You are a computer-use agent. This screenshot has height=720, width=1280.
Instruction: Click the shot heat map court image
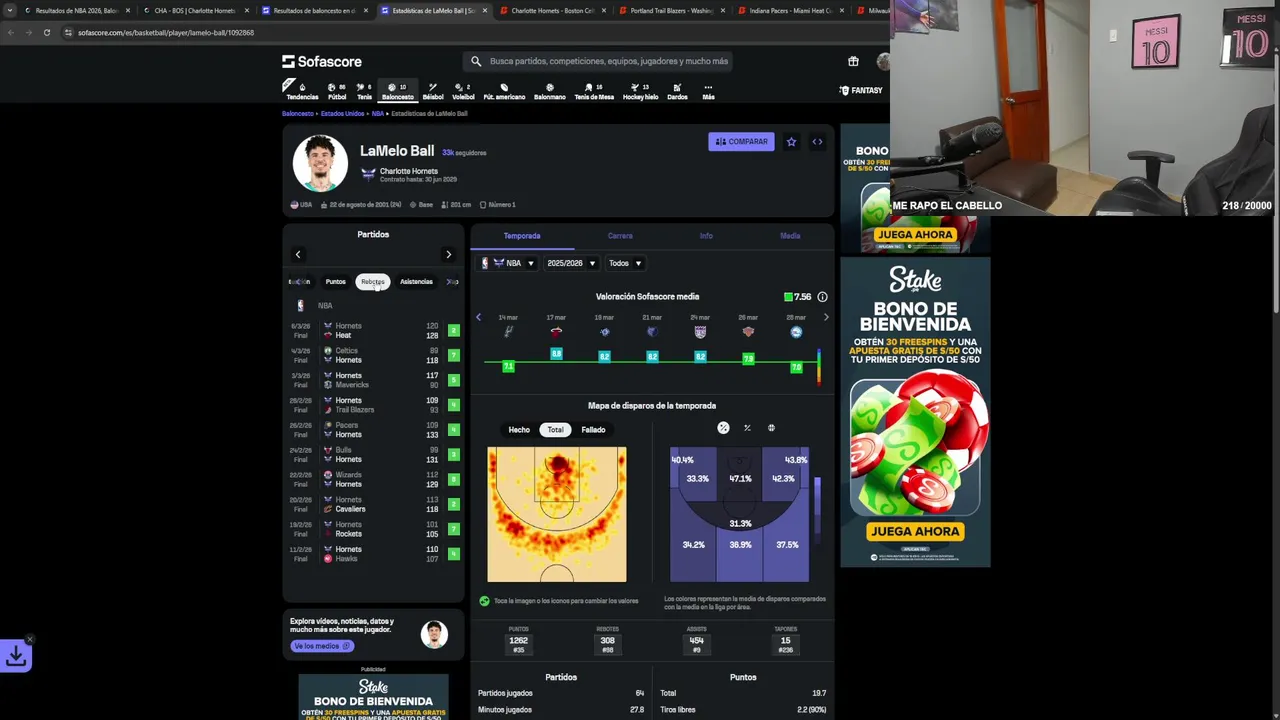click(557, 514)
